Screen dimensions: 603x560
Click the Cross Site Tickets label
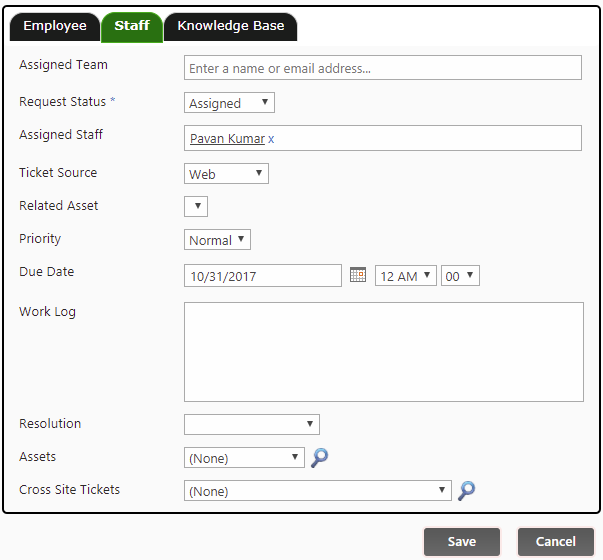pos(70,490)
